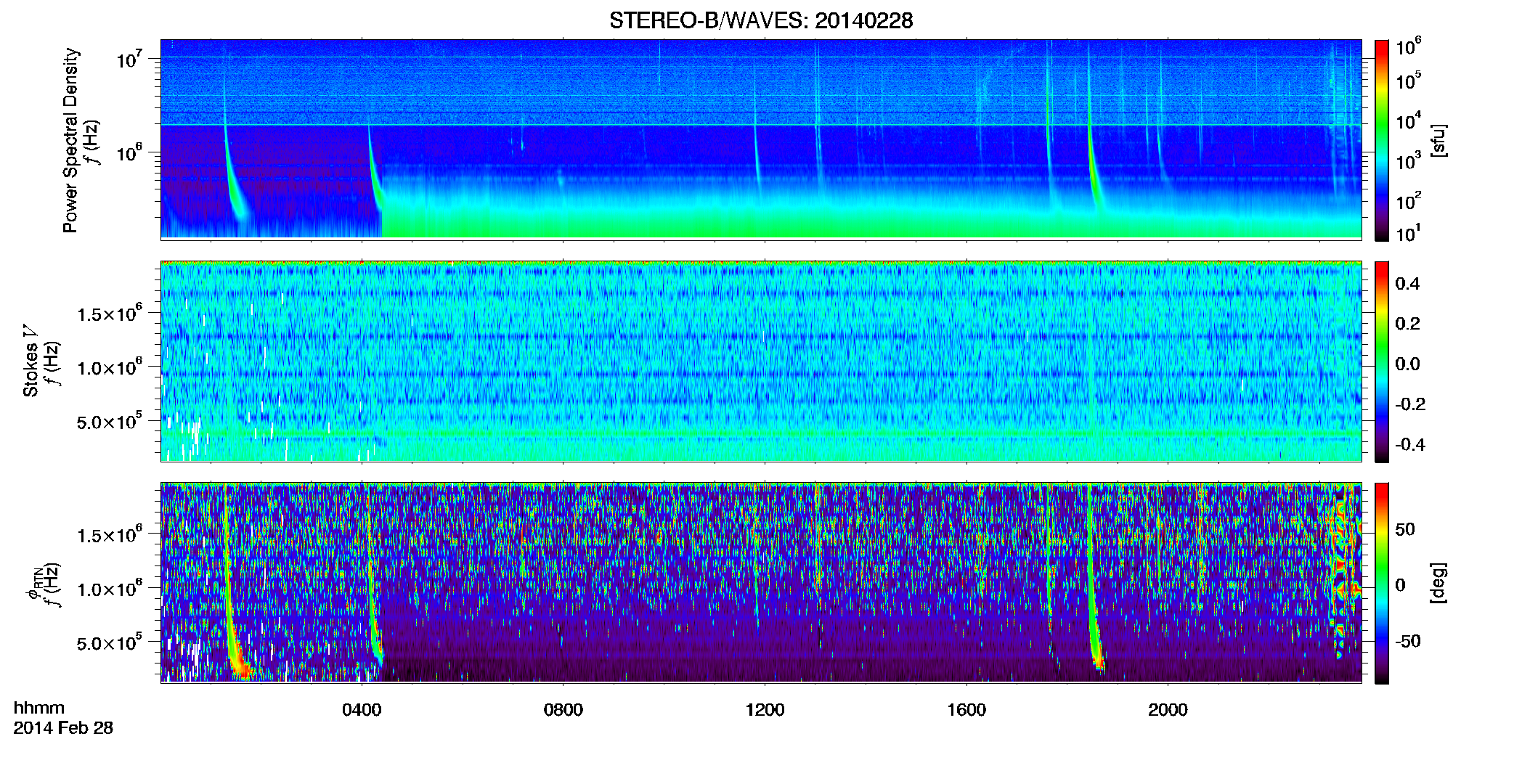The width and height of the screenshot is (1522, 784).
Task: Click the 0800 time tick label
Action: pyautogui.click(x=563, y=710)
